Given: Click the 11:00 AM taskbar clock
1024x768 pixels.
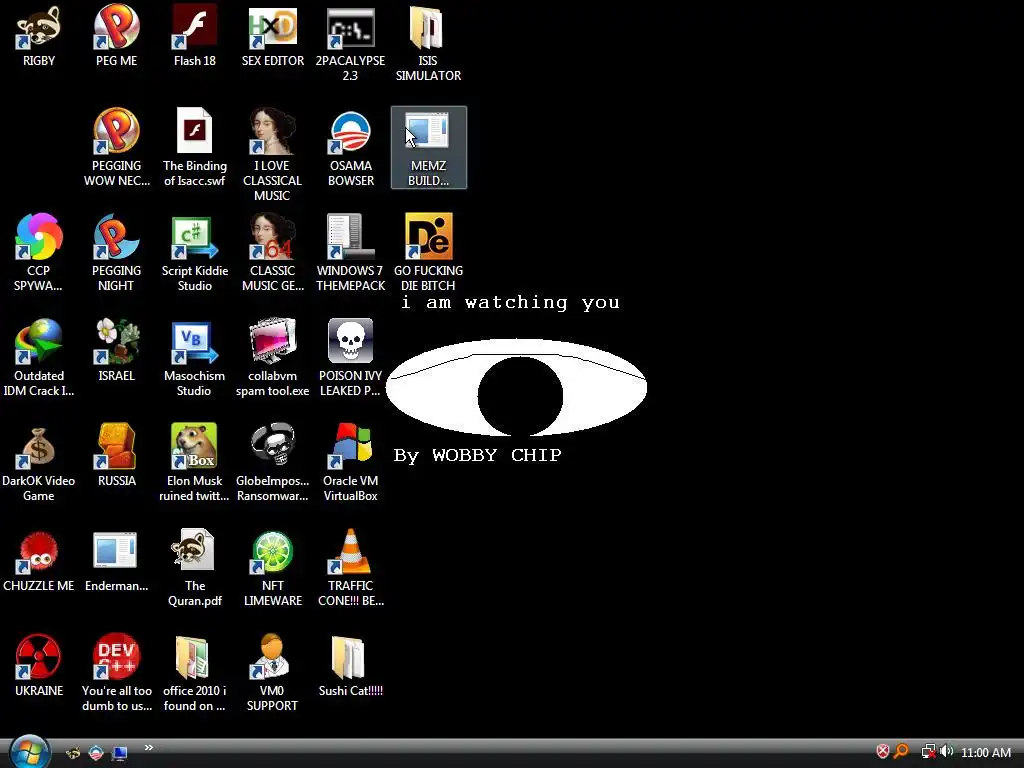Looking at the screenshot, I should (985, 752).
